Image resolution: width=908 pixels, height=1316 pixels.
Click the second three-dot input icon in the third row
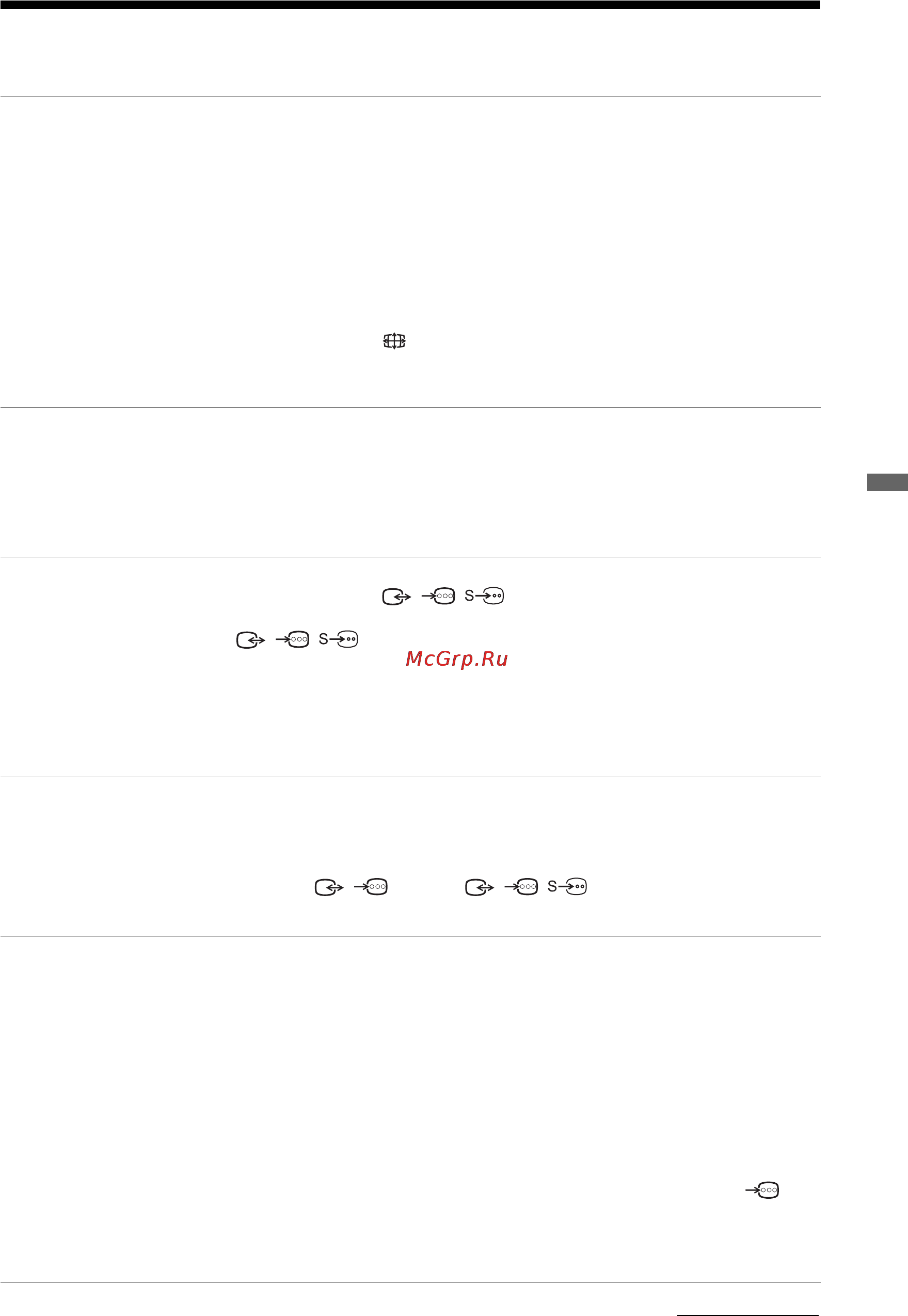coord(521,886)
